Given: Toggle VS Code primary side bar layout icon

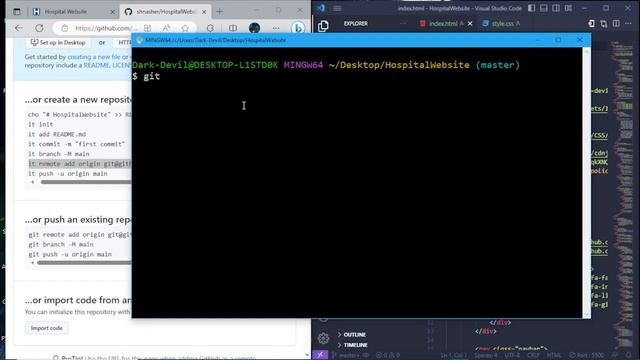Looking at the screenshot, I should coord(531,8).
